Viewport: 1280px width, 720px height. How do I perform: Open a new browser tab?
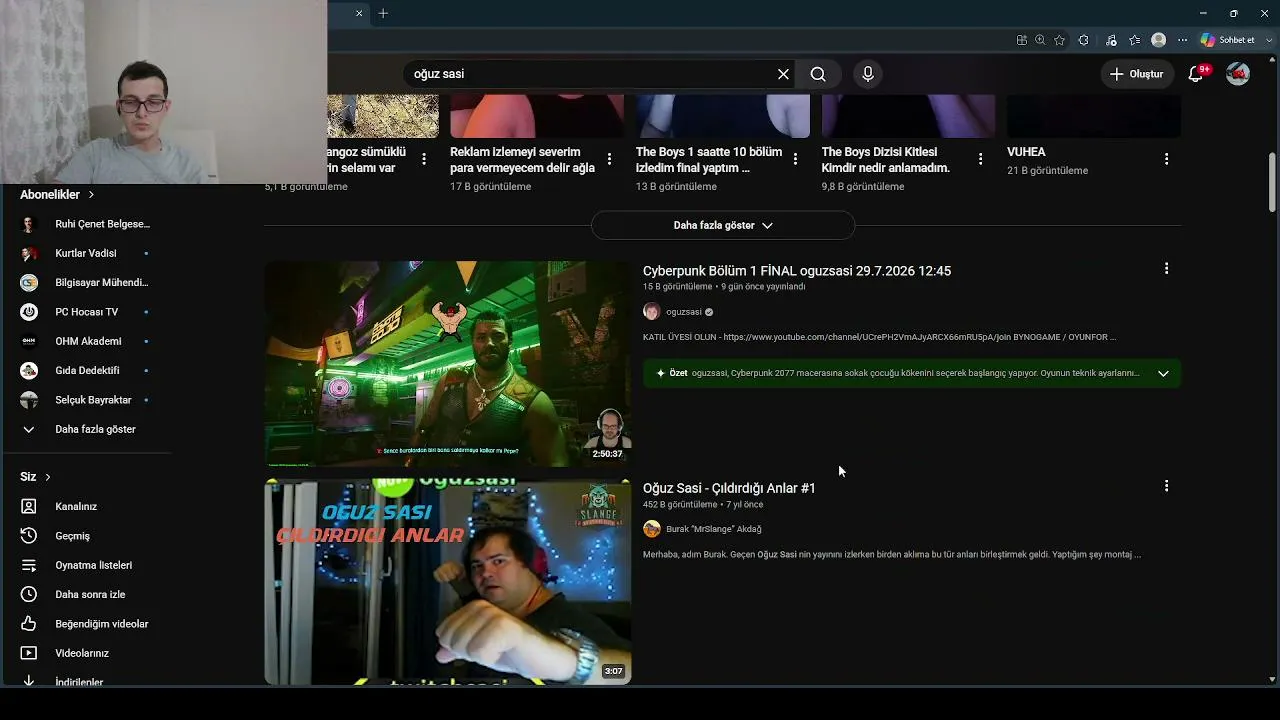(x=383, y=13)
